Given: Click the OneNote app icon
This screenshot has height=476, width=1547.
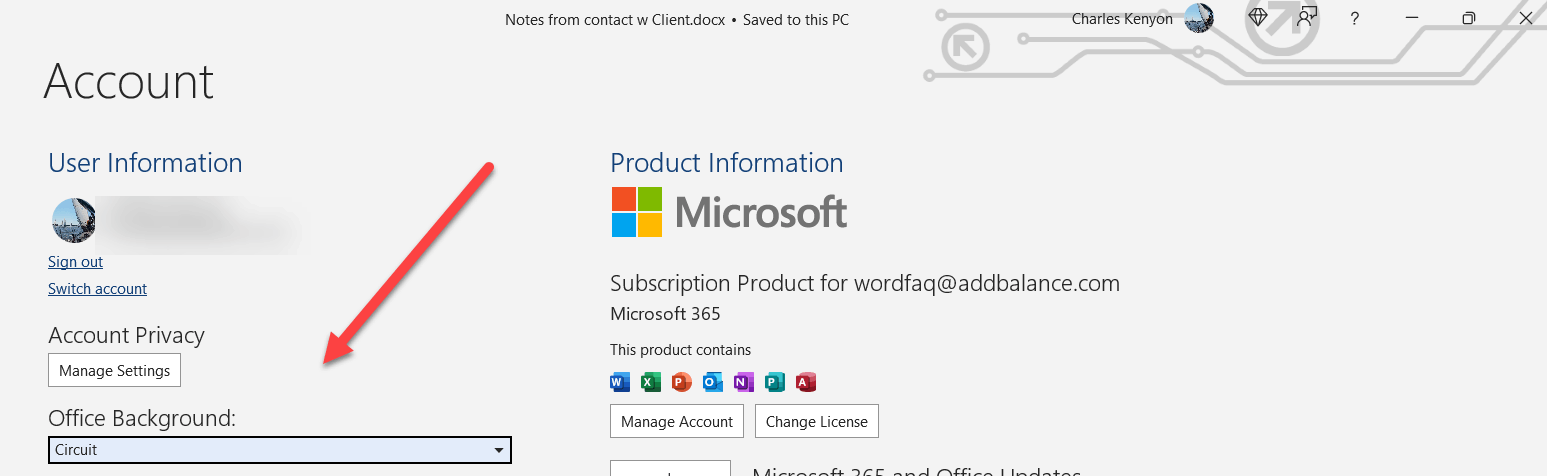Looking at the screenshot, I should tap(744, 381).
